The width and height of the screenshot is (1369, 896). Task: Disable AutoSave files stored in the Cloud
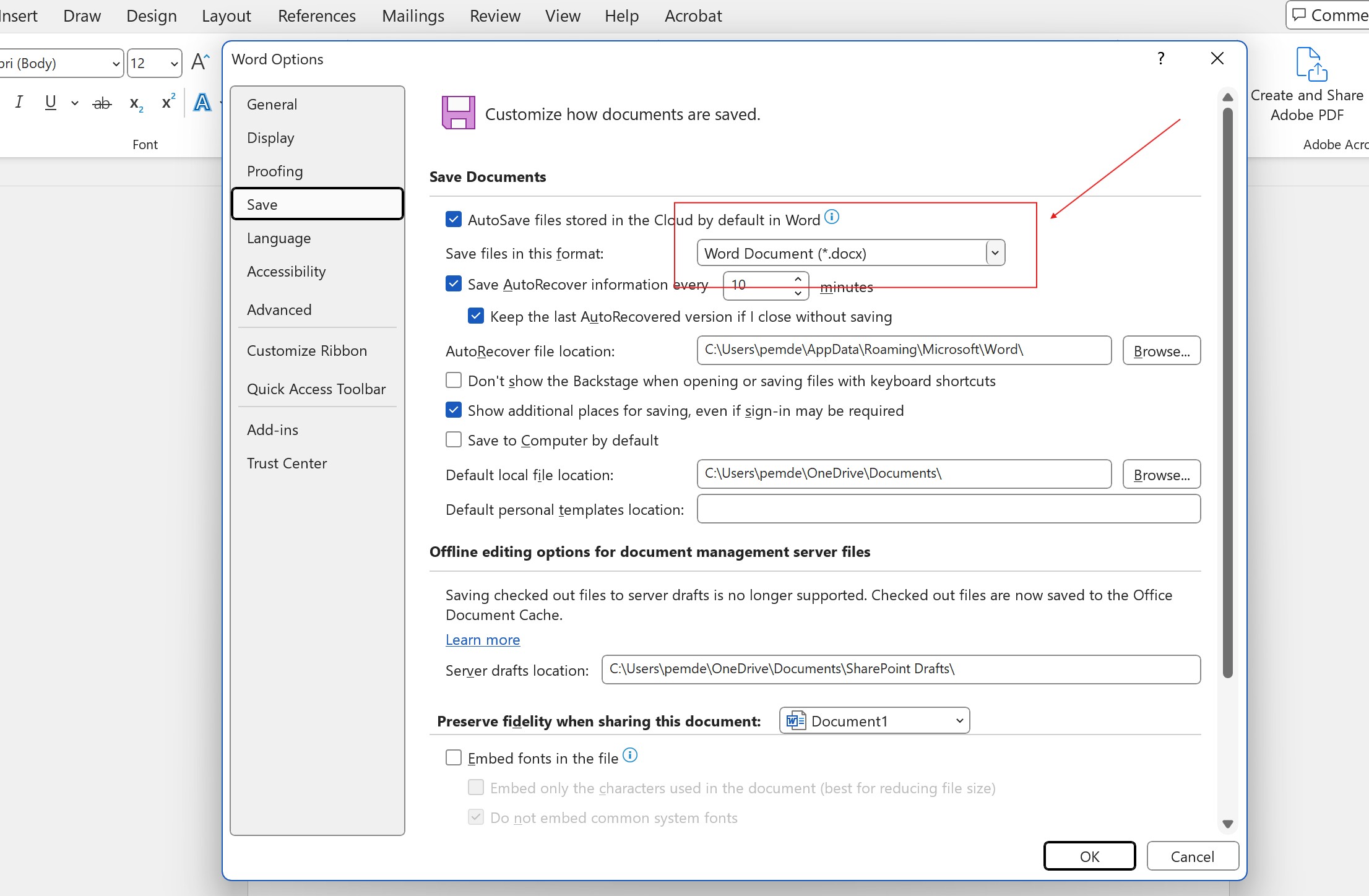pyautogui.click(x=454, y=219)
